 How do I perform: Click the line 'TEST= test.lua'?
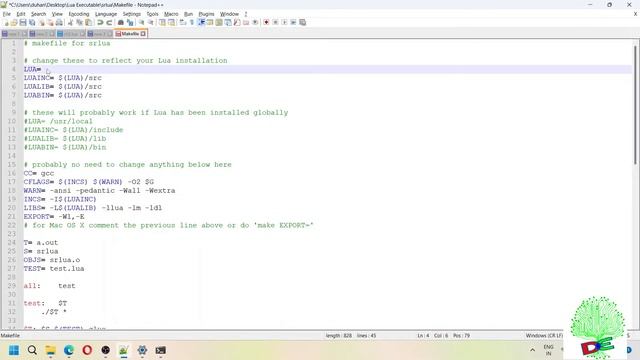(x=54, y=269)
